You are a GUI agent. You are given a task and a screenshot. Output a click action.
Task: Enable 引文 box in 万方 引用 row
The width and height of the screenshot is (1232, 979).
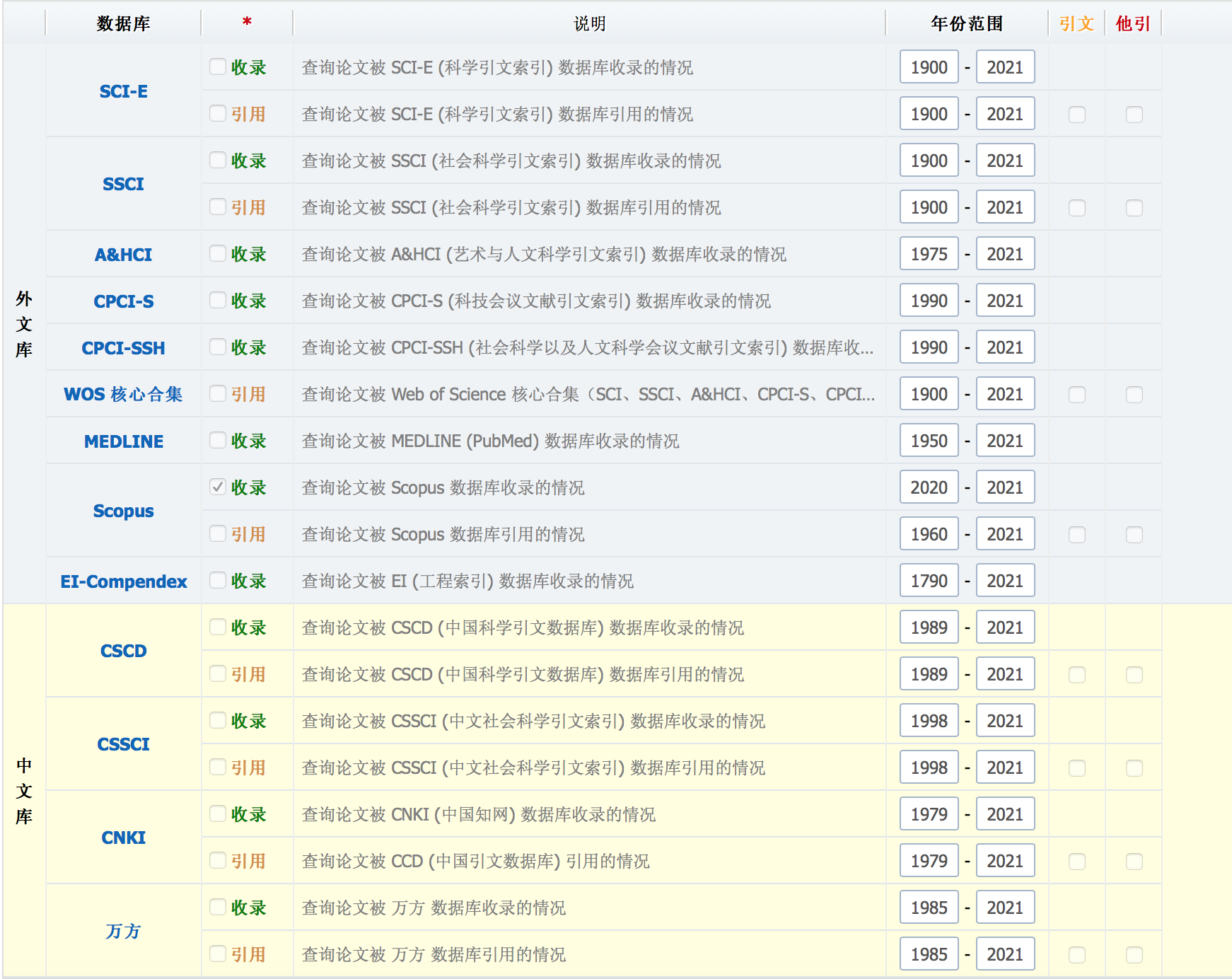click(x=1077, y=955)
